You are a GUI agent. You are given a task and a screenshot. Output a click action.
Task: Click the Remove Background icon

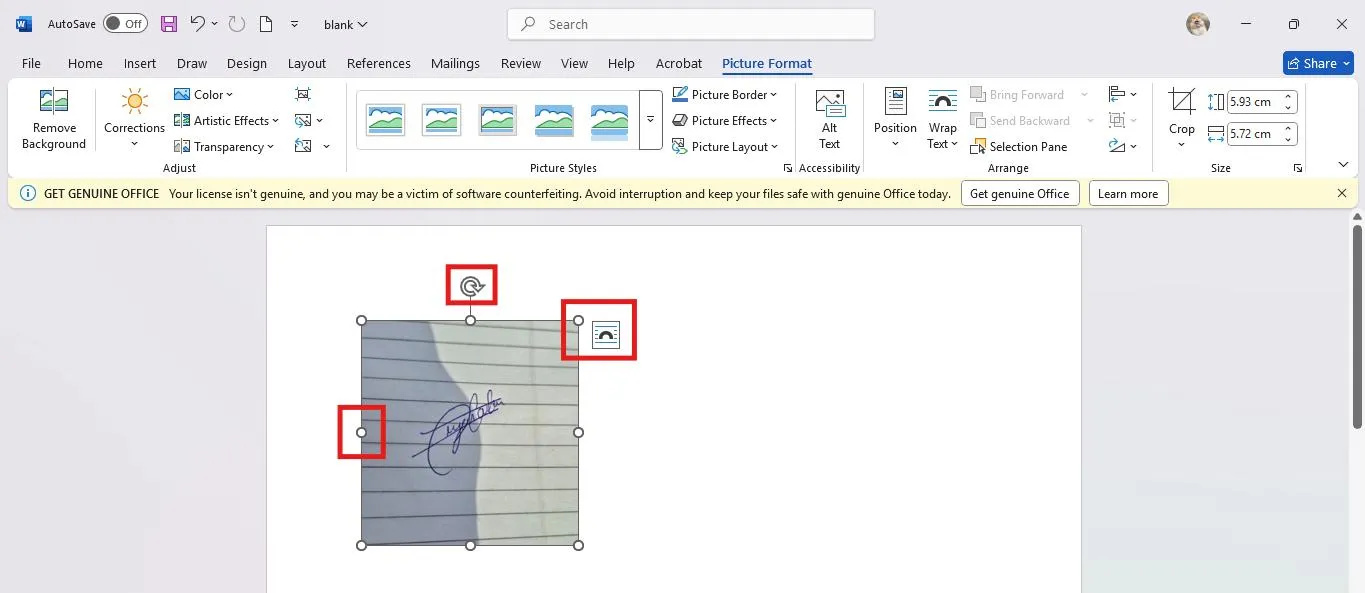[x=53, y=103]
